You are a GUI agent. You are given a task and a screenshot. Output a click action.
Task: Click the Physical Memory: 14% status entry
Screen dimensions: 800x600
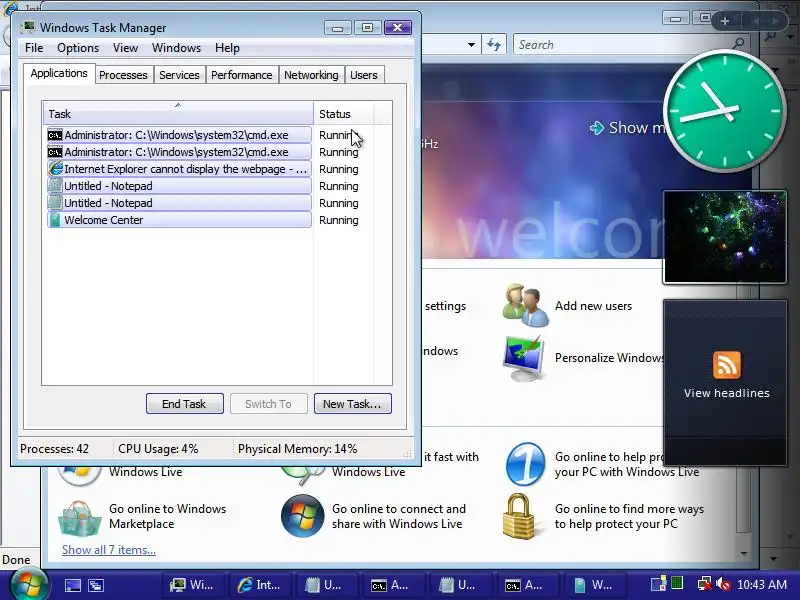(297, 449)
